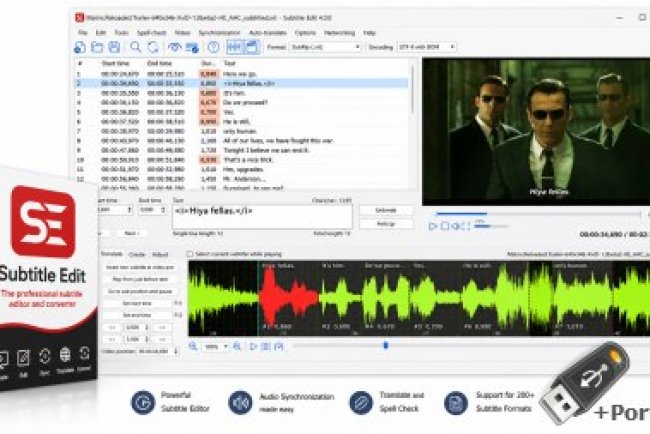Open the subtitle Format dropdown
Viewport: 650px width, 434px height.
(325, 47)
